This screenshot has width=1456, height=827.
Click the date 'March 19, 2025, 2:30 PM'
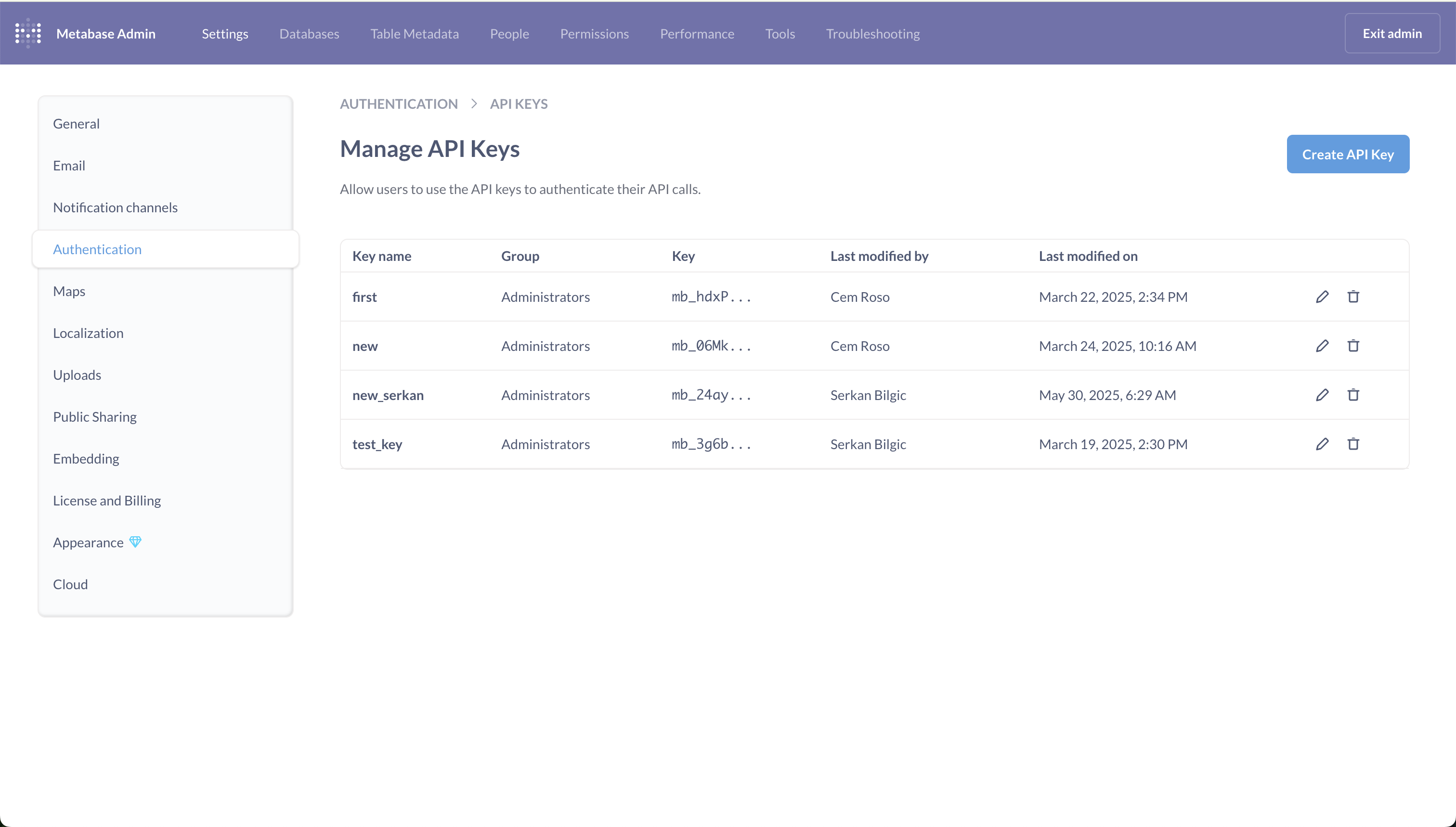coord(1113,444)
